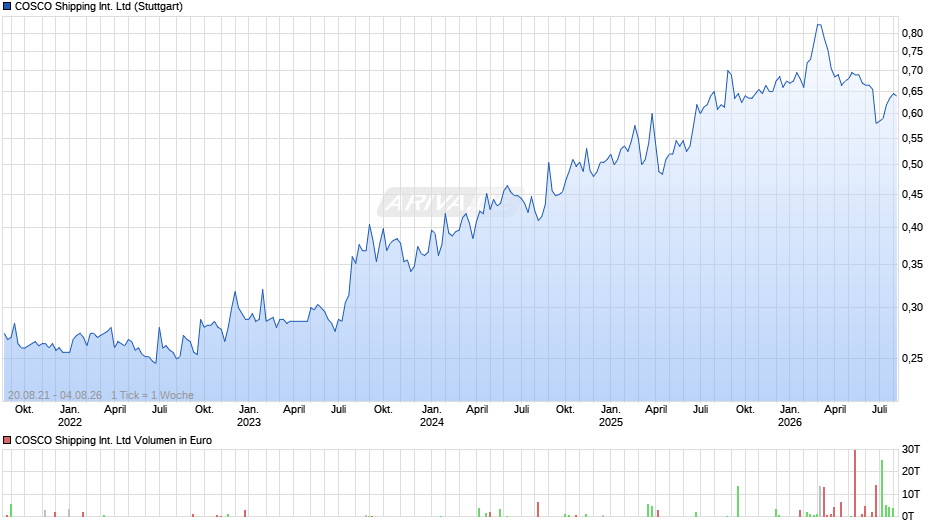Click the 0,80 price axis label

coord(912,34)
